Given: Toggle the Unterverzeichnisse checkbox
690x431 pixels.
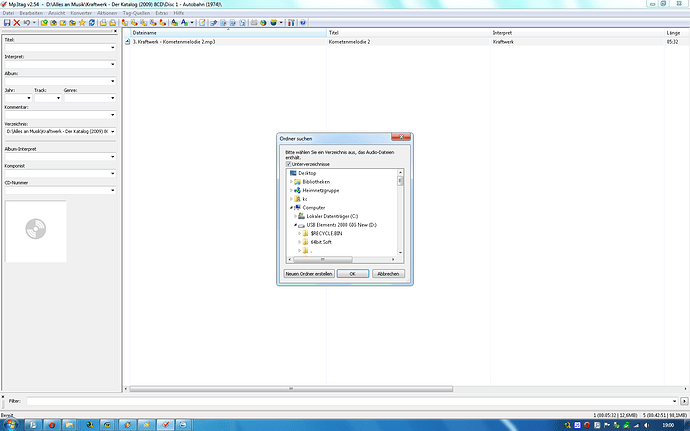Looking at the screenshot, I should click(289, 164).
